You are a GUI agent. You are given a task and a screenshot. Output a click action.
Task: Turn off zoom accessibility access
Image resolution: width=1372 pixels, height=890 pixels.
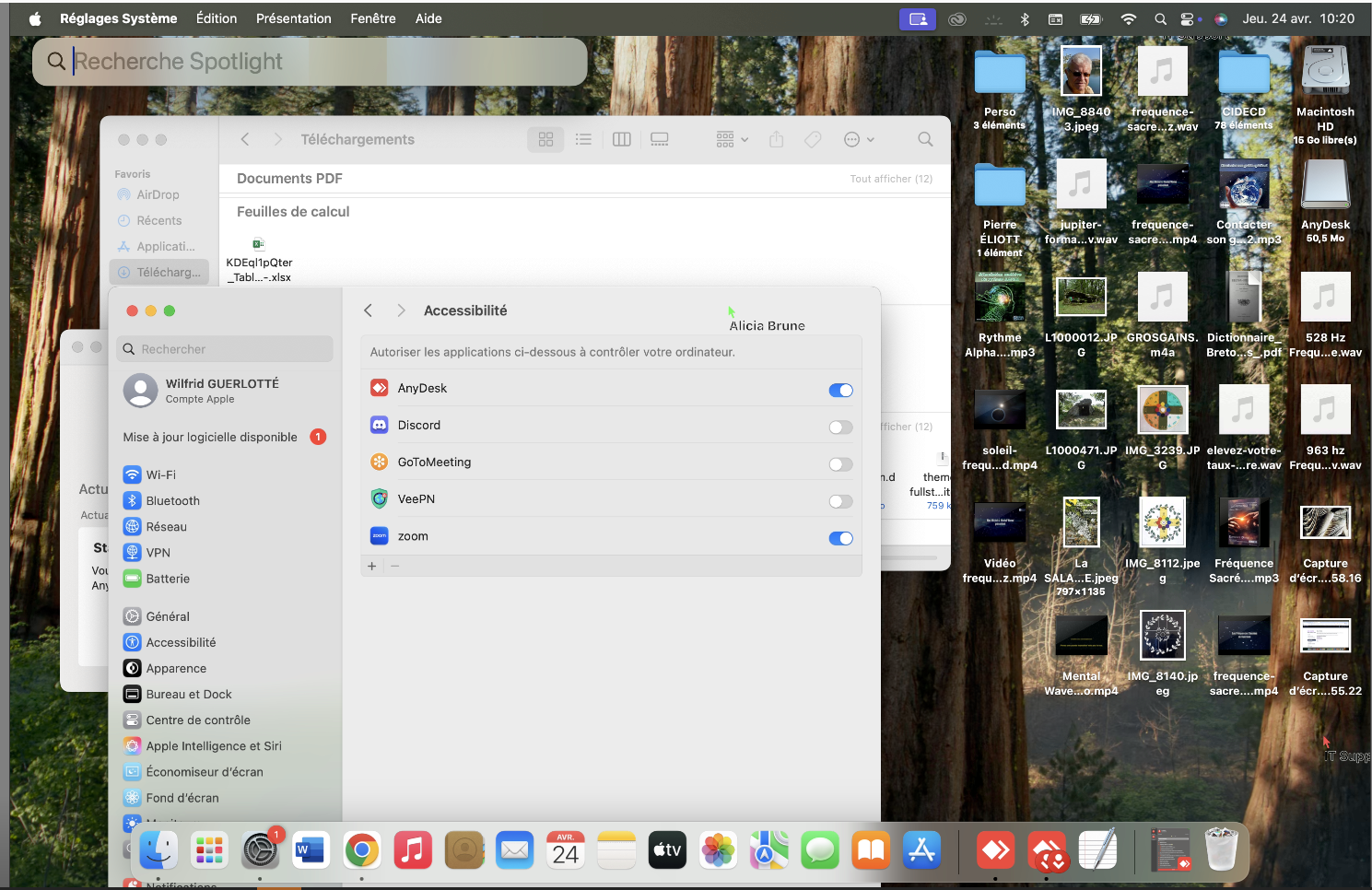(840, 538)
